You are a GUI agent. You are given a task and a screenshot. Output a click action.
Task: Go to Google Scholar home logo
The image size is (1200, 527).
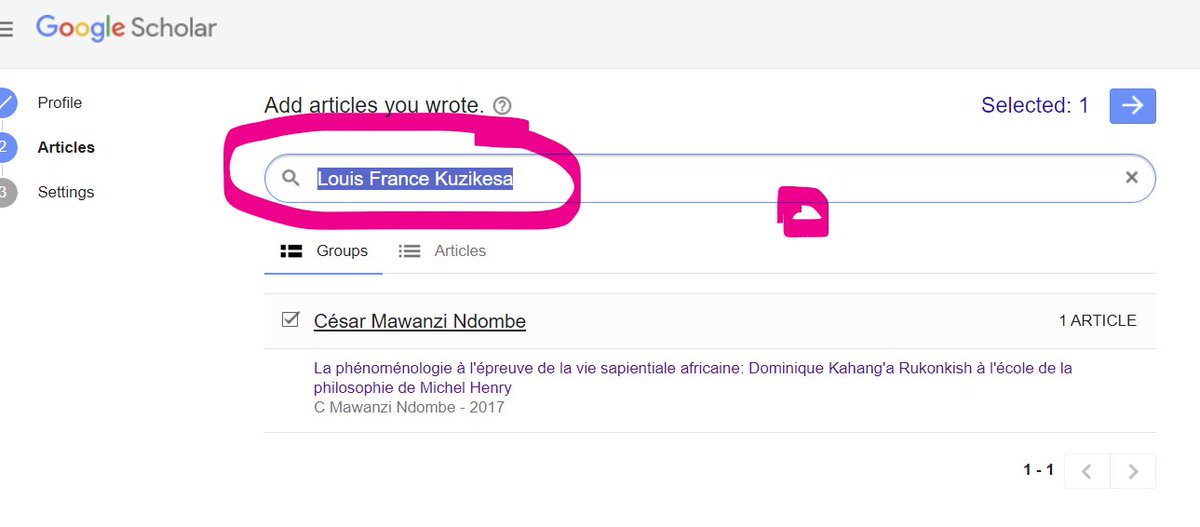[x=126, y=28]
